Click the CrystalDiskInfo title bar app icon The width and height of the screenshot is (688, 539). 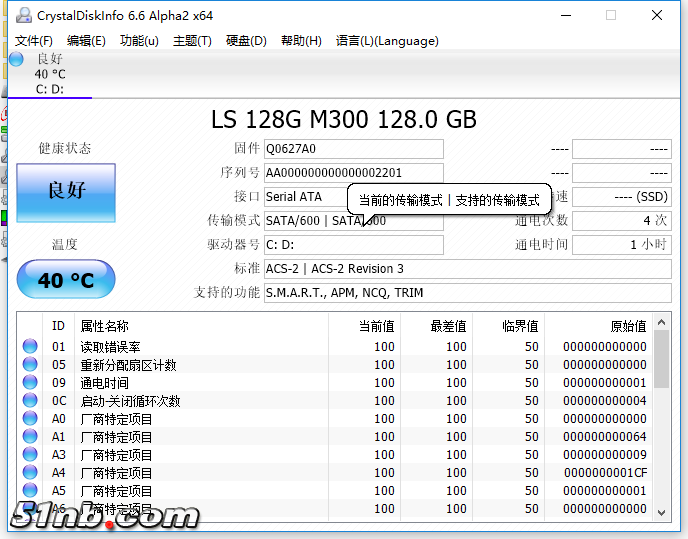point(19,15)
